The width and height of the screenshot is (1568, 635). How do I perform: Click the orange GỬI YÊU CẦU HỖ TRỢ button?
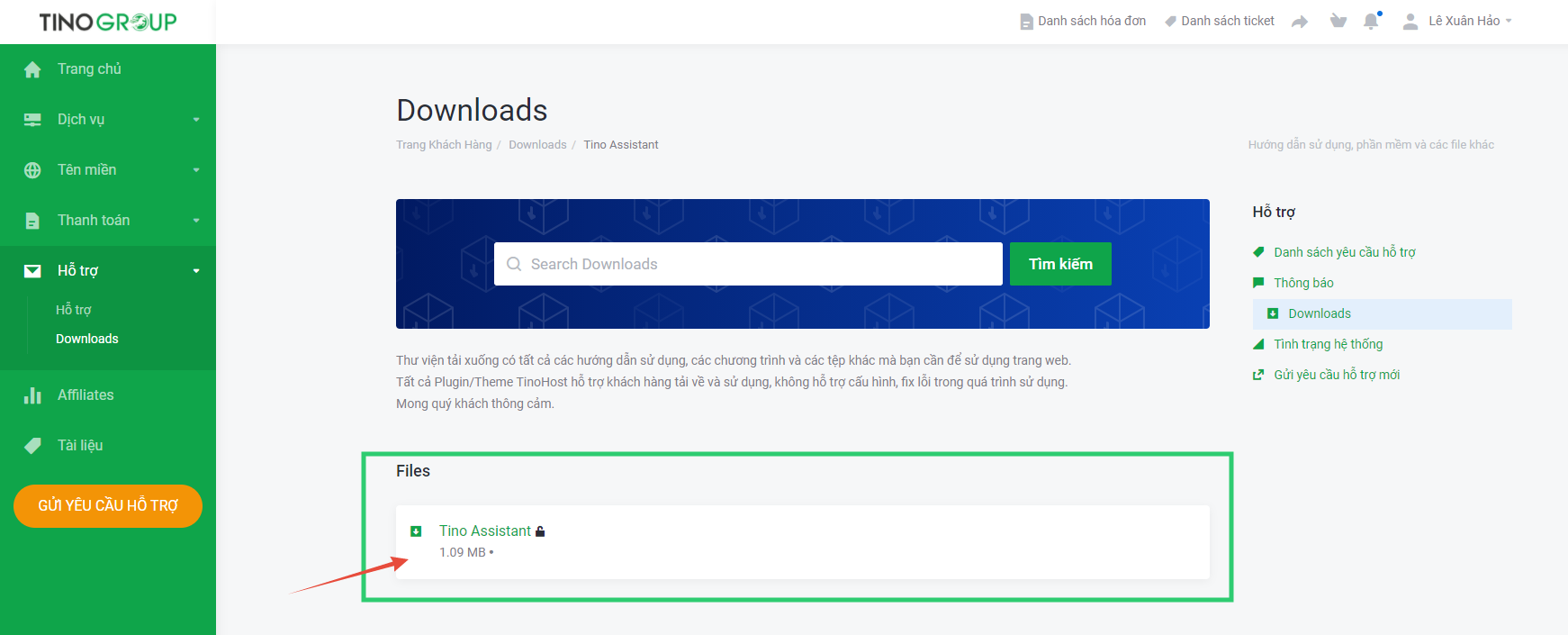tap(108, 506)
